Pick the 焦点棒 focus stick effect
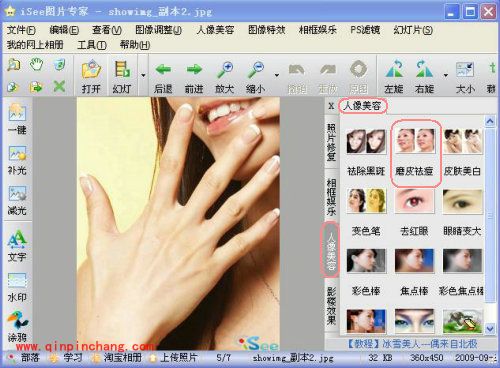 pyautogui.click(x=415, y=272)
